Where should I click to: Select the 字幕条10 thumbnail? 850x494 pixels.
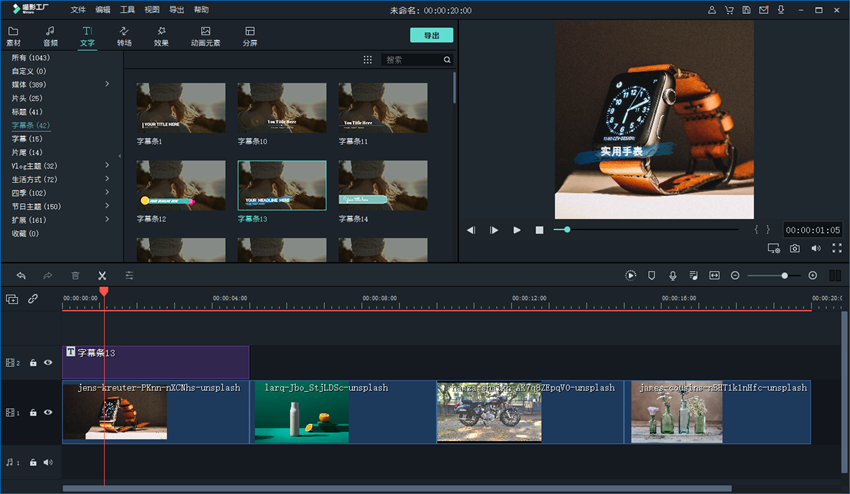pos(282,108)
